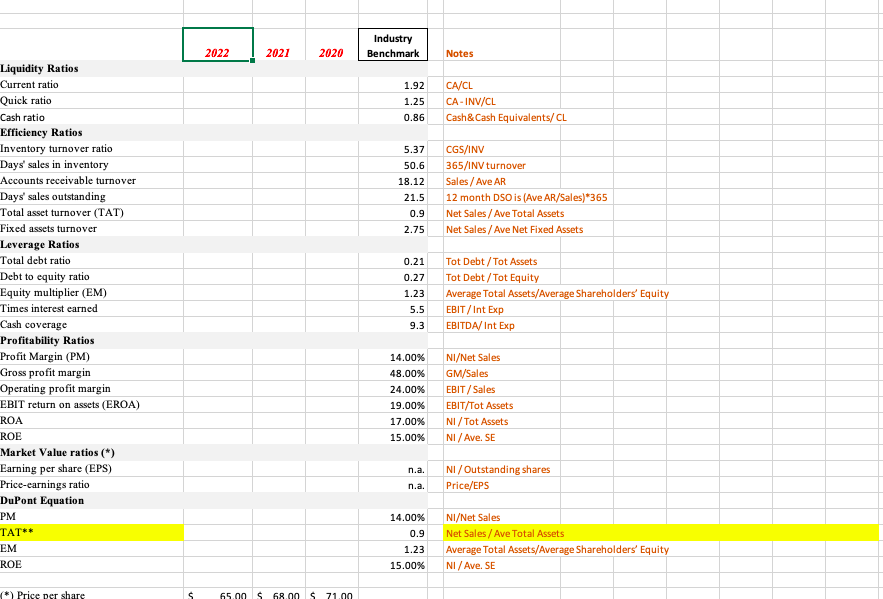Image resolution: width=883 pixels, height=599 pixels.
Task: Click the Inventory turnover ratio label
Action: click(58, 148)
